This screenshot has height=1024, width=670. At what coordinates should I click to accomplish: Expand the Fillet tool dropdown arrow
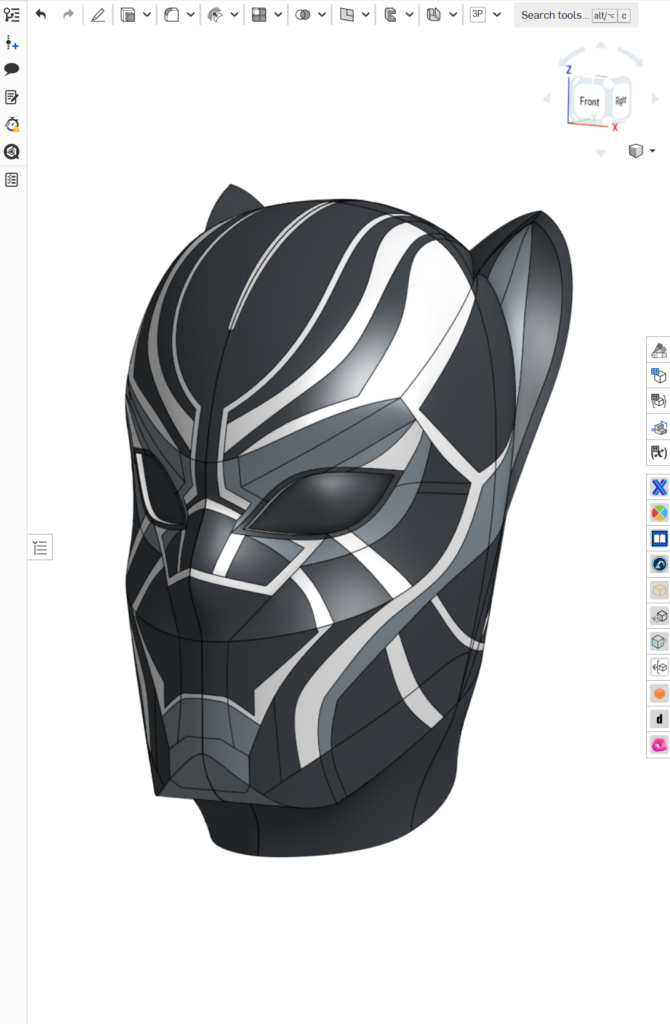(191, 14)
